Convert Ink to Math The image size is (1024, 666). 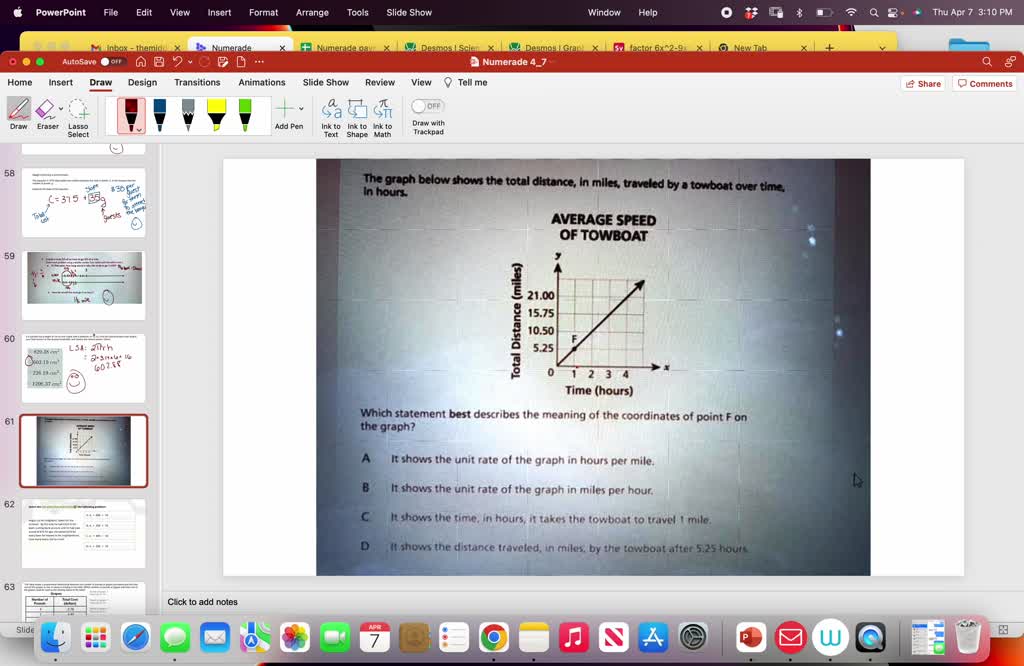pos(383,118)
